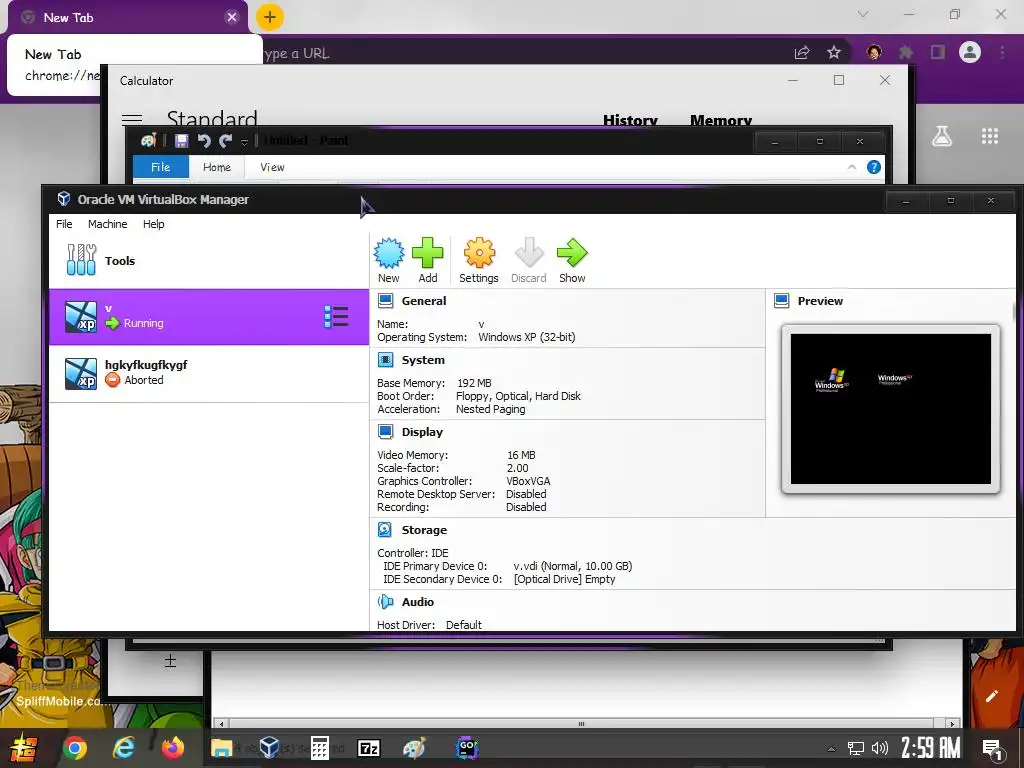Screen dimensions: 1024x768
Task: Open the Chrome extensions puzzle icon
Action: 906,52
